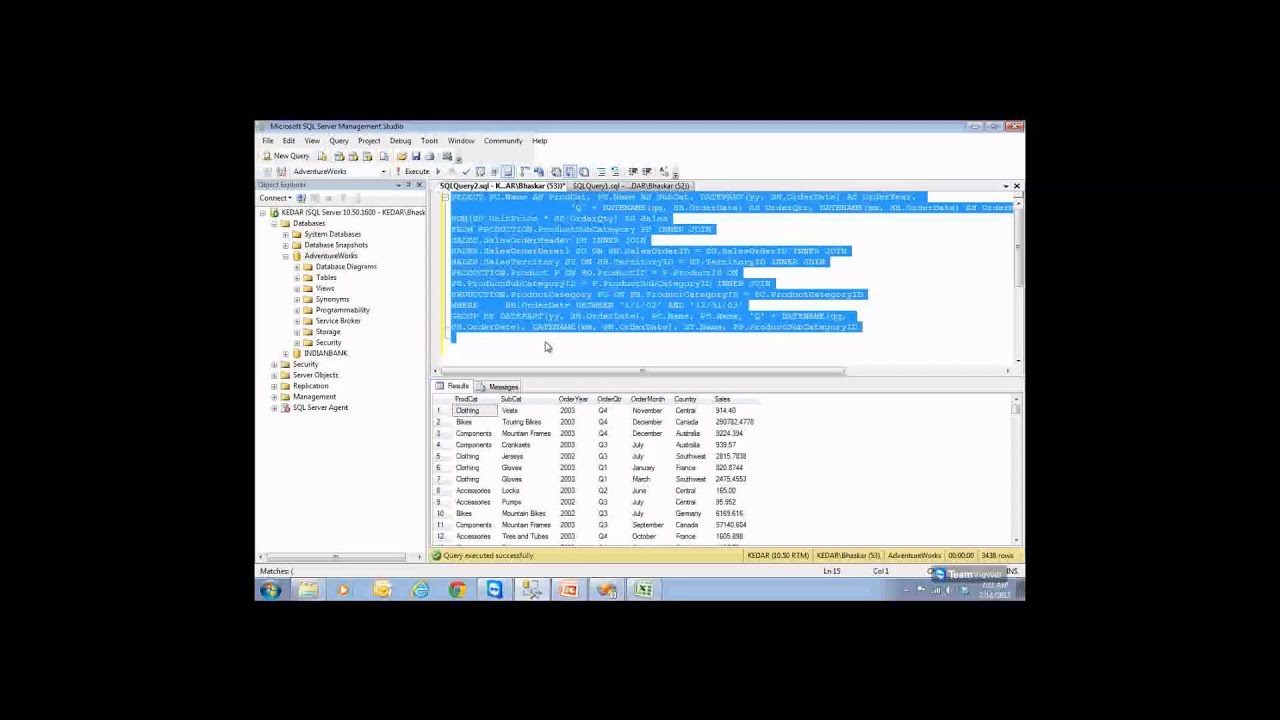This screenshot has width=1280, height=720.
Task: Switch to the Messages results tab
Action: tap(498, 386)
